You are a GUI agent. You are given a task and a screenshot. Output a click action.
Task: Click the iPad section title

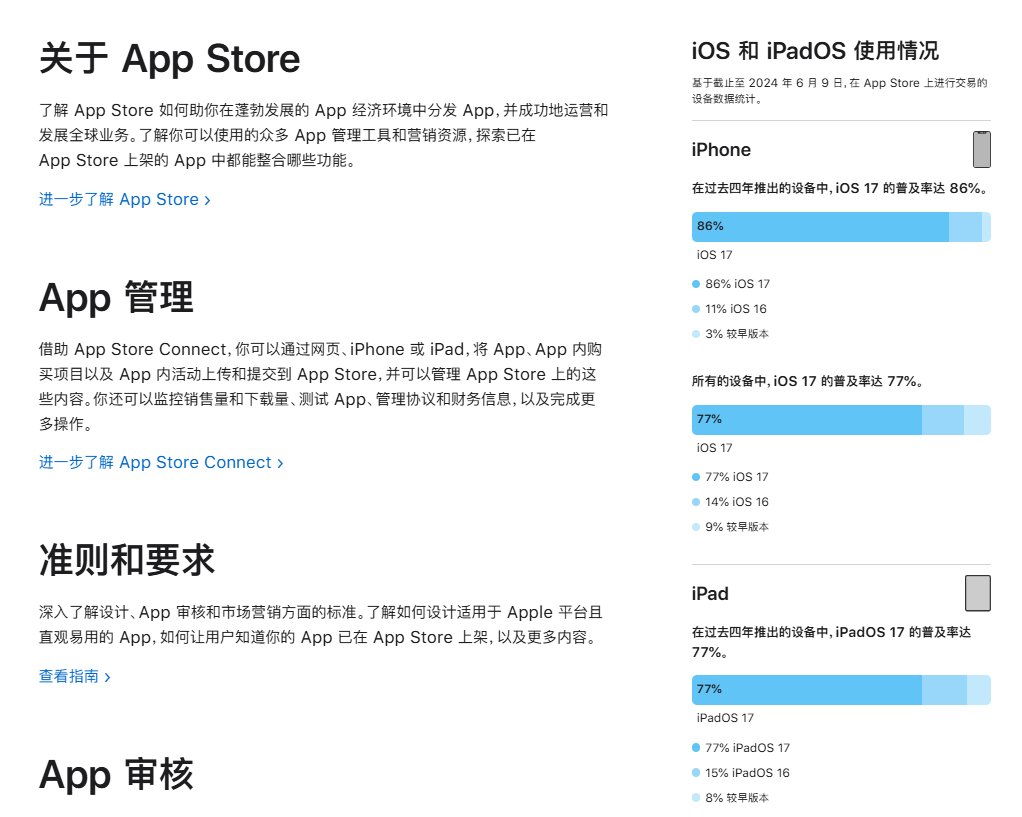tap(710, 594)
